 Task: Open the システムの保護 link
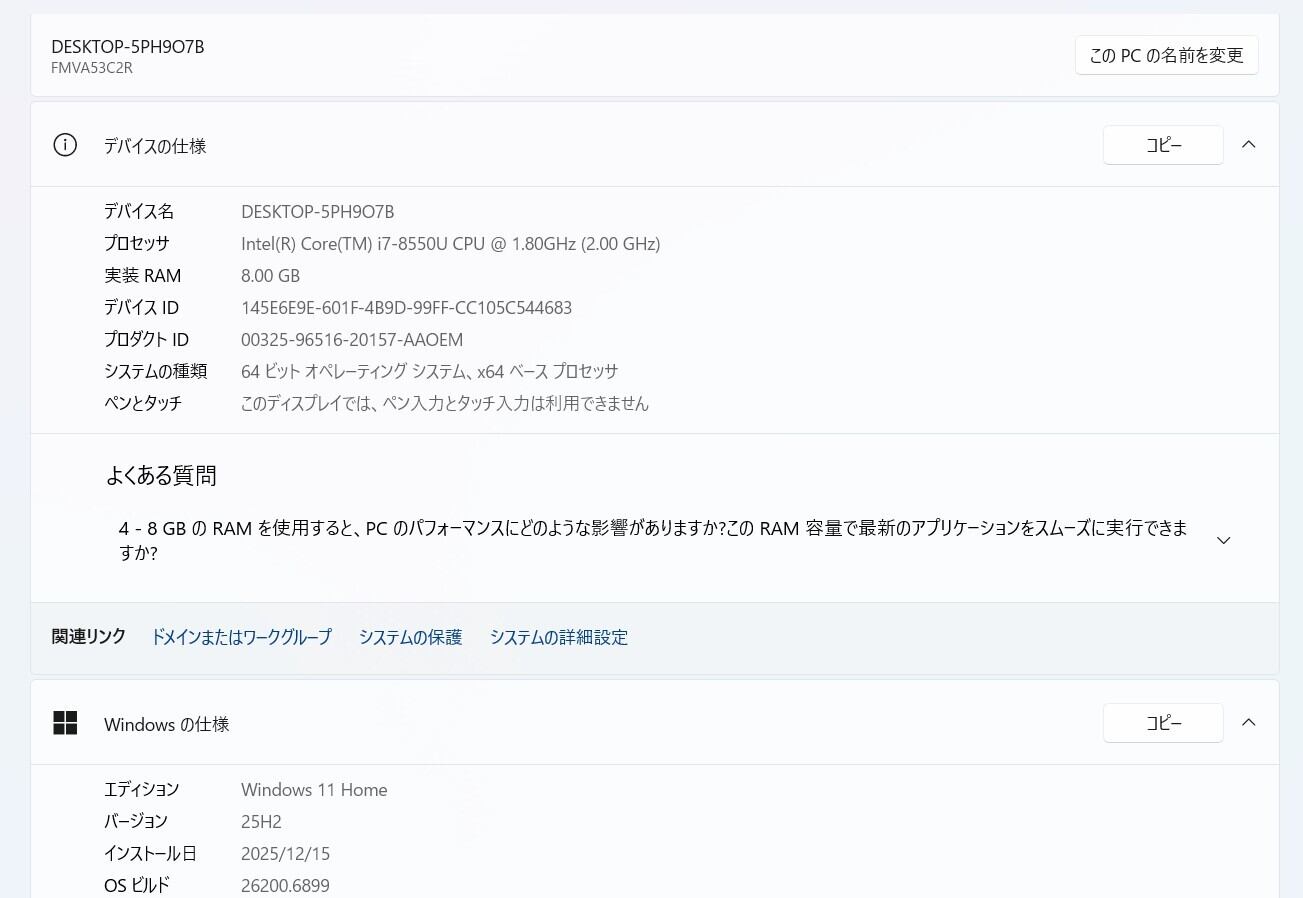point(410,637)
